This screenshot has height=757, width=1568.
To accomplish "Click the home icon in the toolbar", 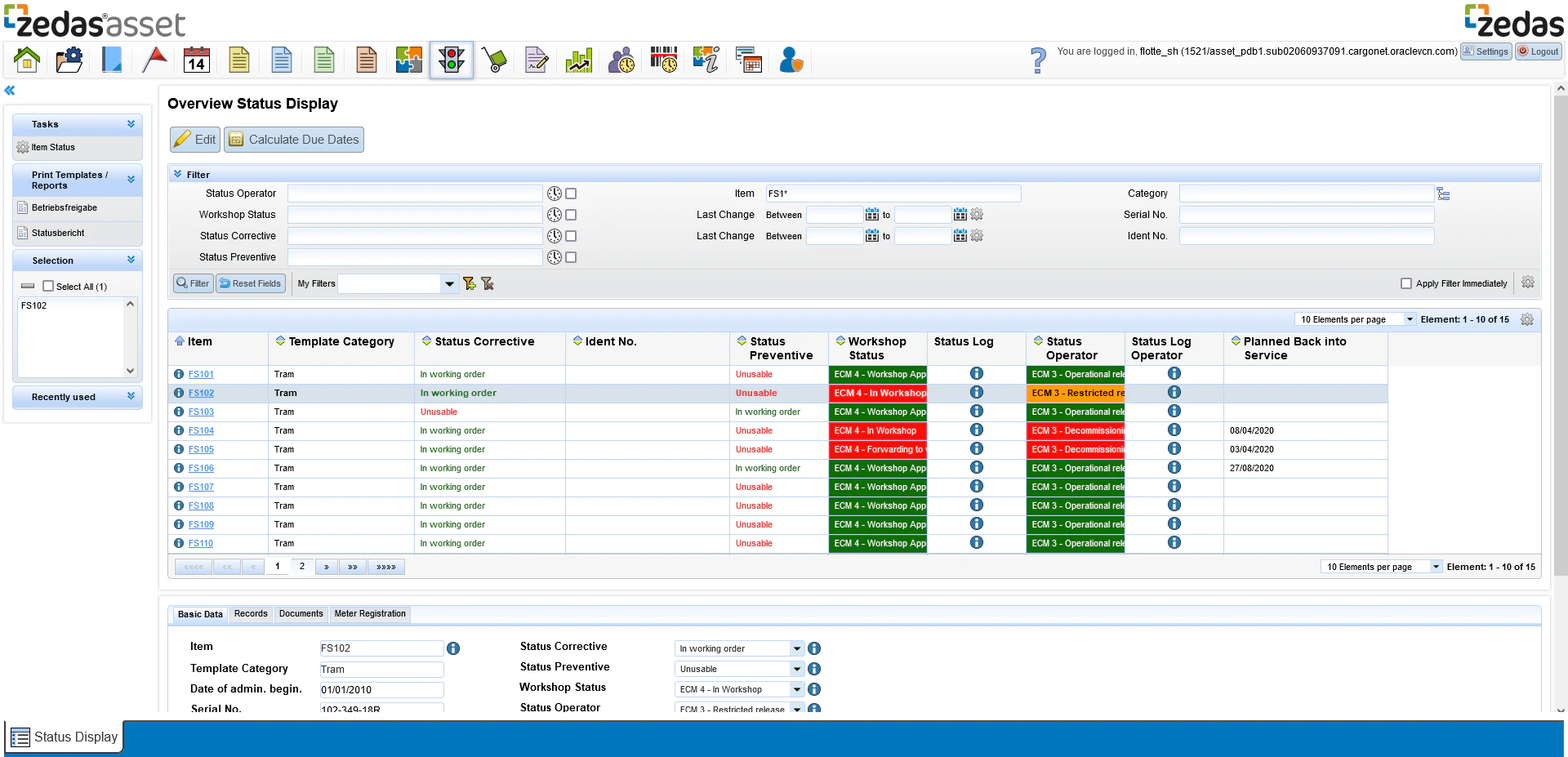I will click(27, 60).
